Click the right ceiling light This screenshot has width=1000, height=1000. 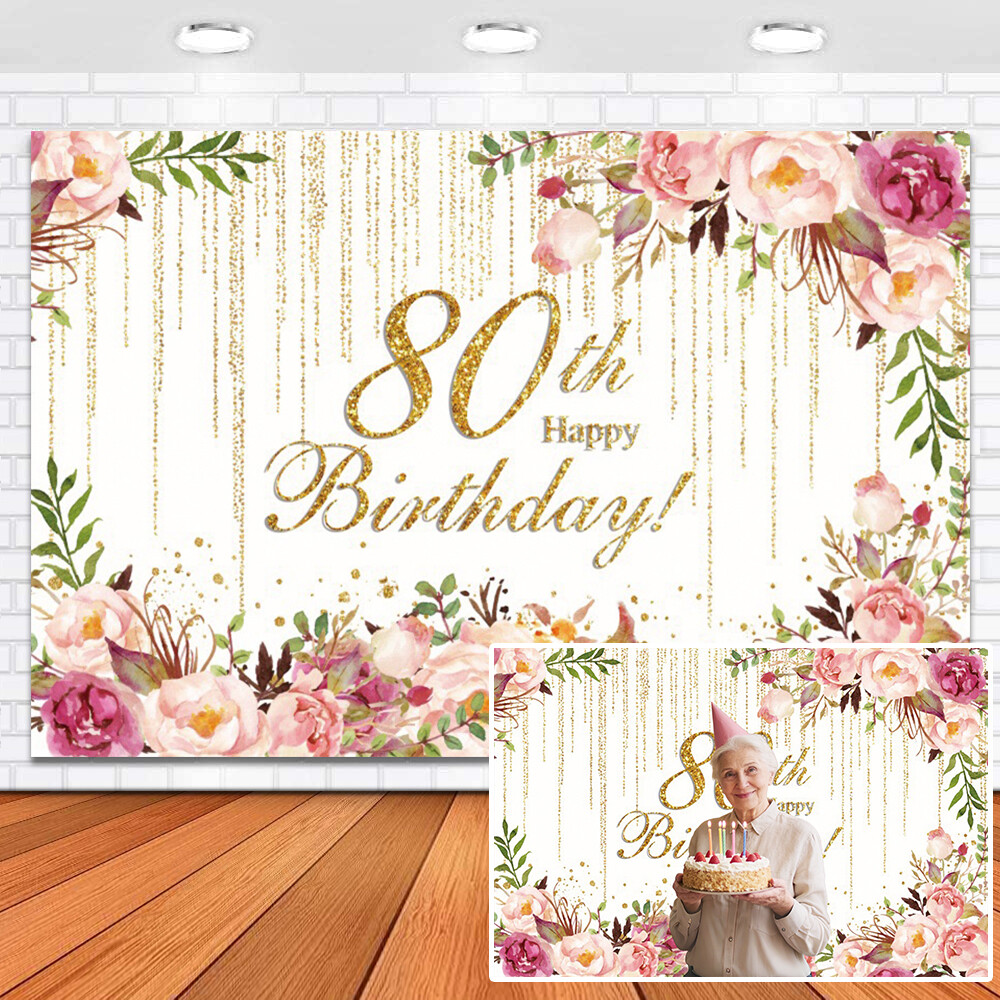pyautogui.click(x=787, y=38)
